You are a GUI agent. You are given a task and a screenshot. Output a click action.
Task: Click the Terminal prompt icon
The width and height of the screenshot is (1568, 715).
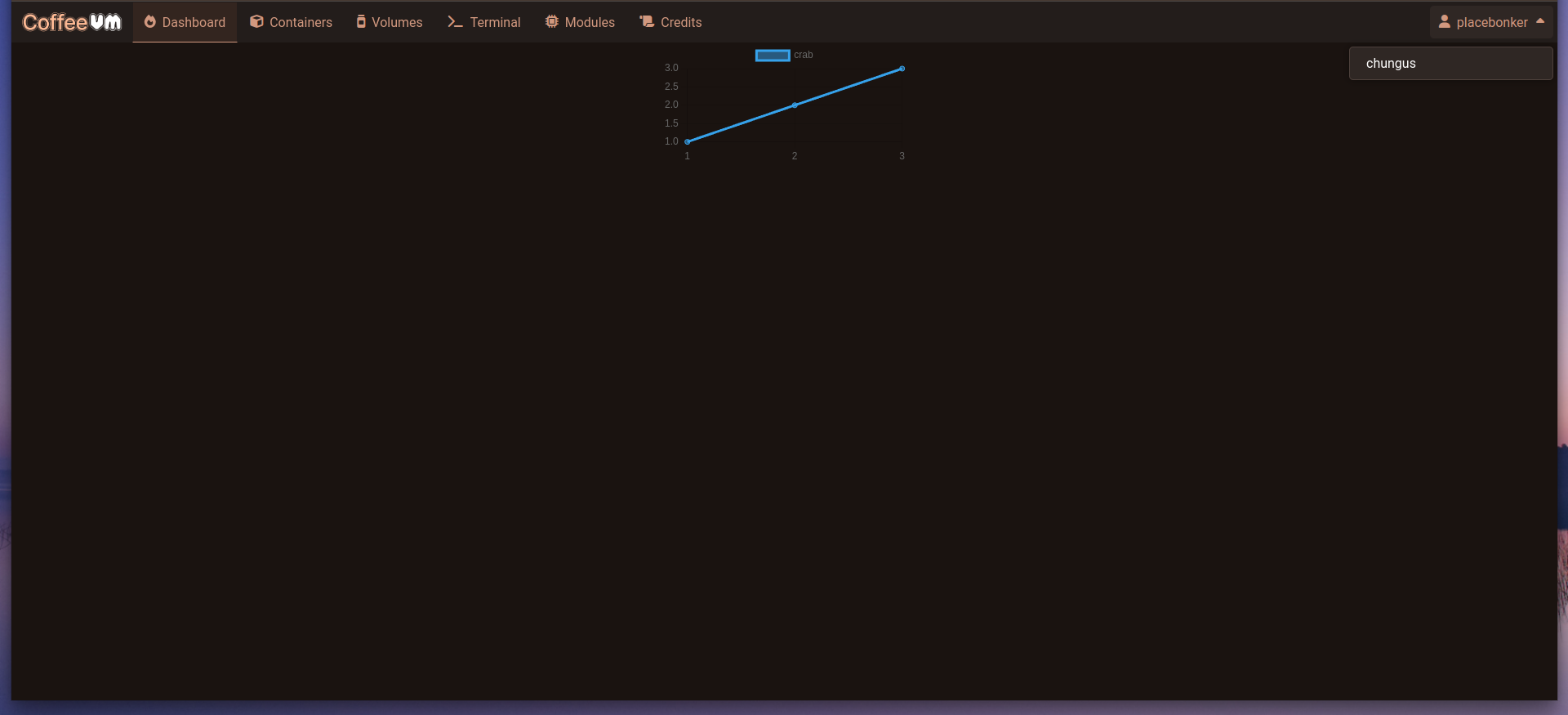(455, 22)
